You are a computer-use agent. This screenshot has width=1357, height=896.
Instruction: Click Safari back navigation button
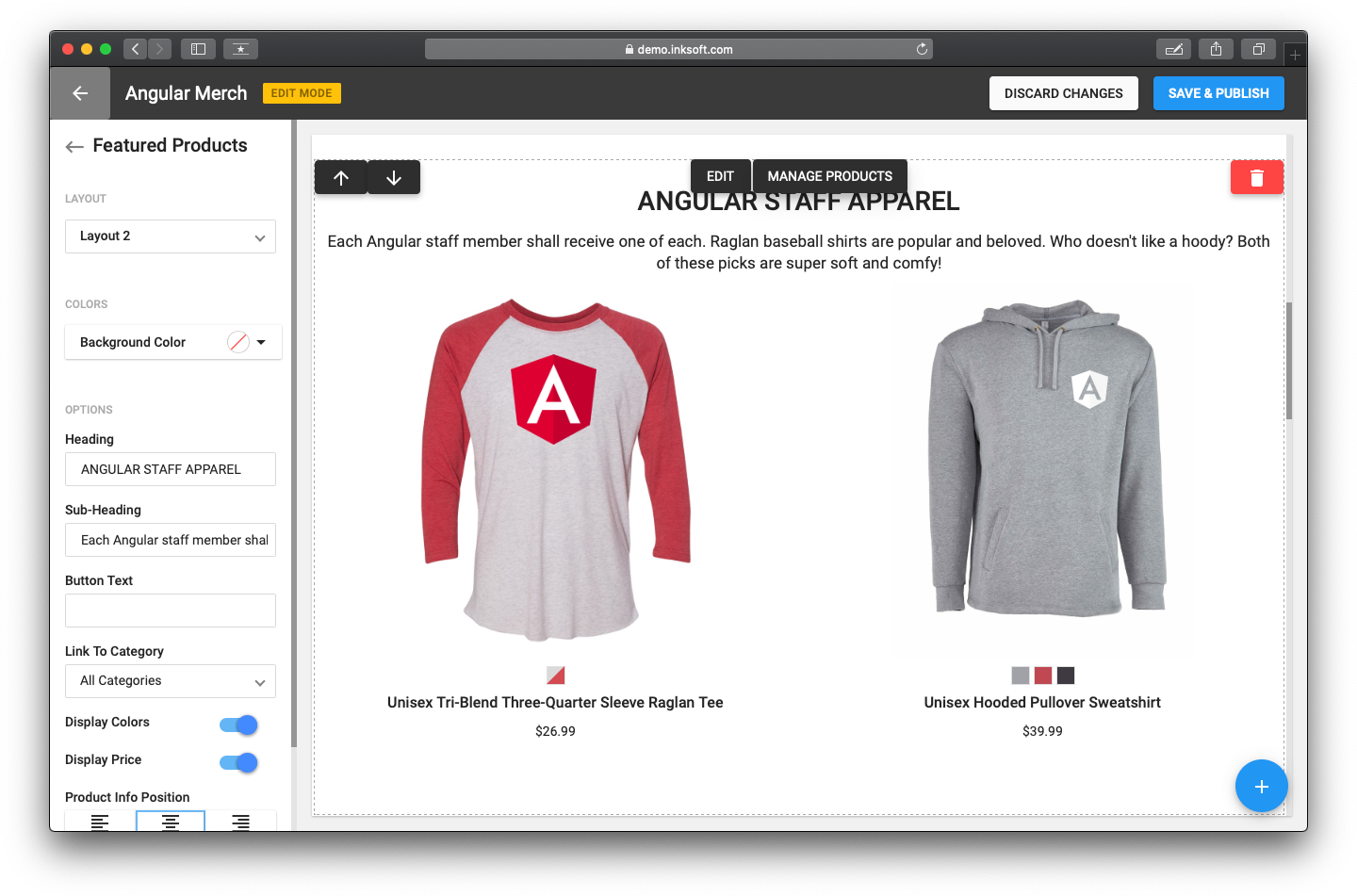pos(136,49)
